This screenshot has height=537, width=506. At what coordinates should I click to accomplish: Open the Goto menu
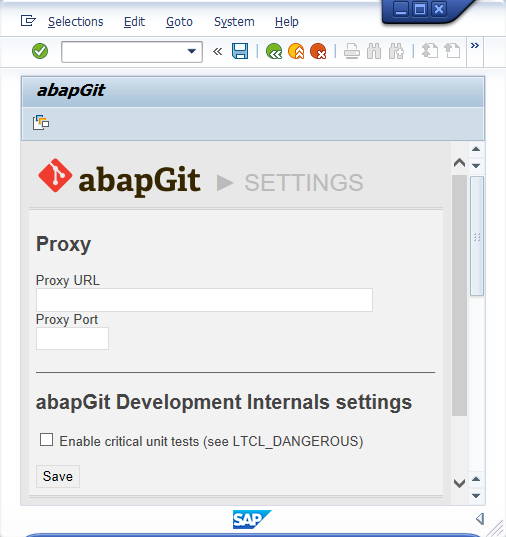pyautogui.click(x=179, y=22)
